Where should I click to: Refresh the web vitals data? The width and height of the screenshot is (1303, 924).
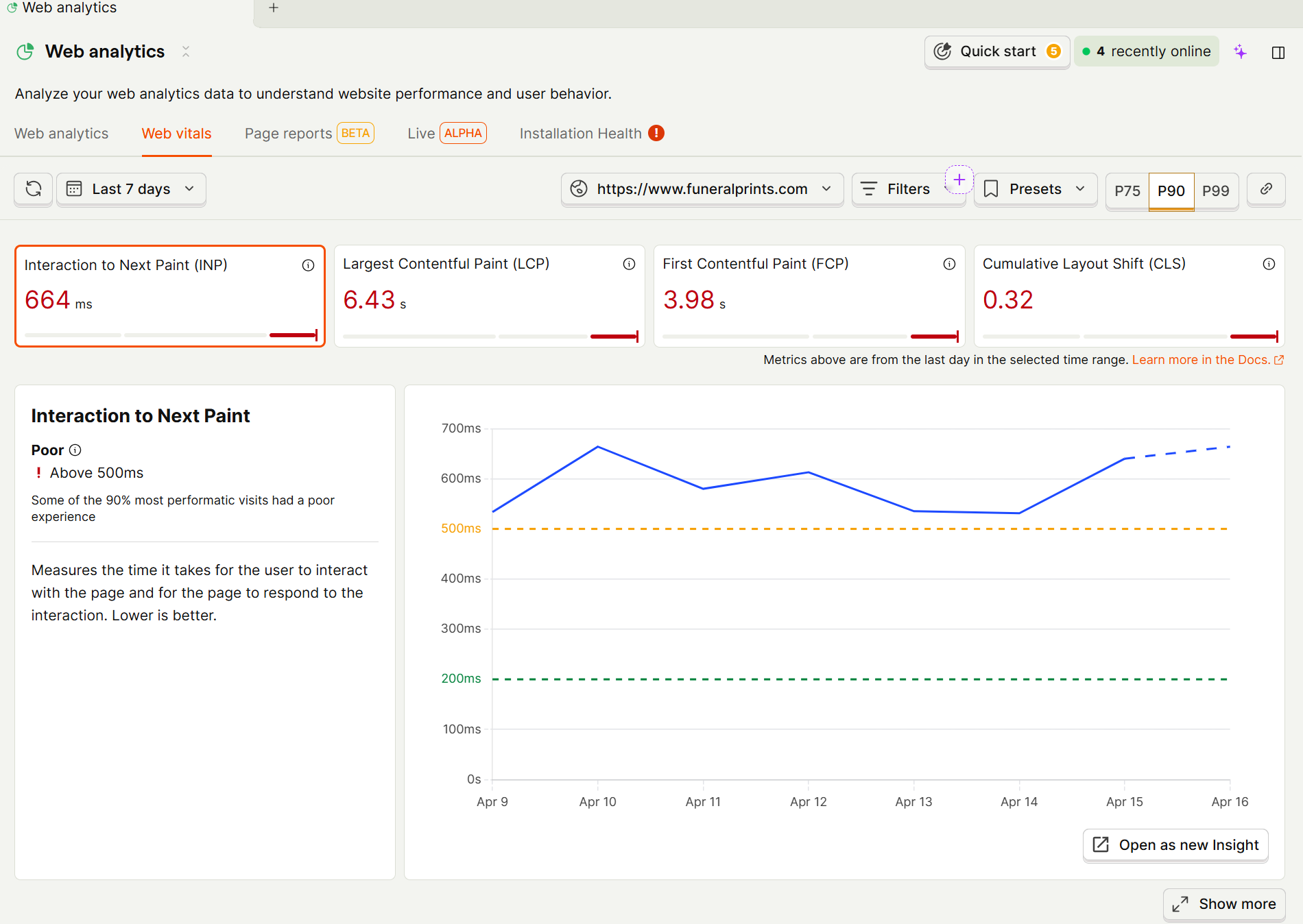coord(32,189)
